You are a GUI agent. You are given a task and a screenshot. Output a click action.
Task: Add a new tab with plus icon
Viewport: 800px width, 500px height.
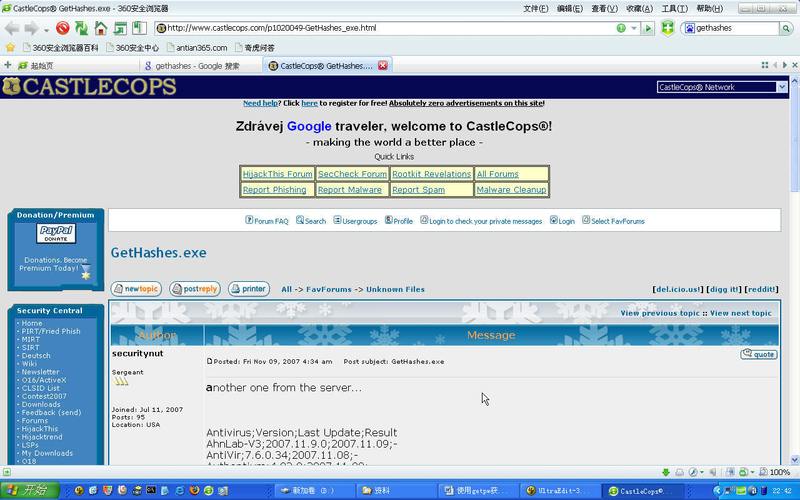pyautogui.click(x=8, y=65)
